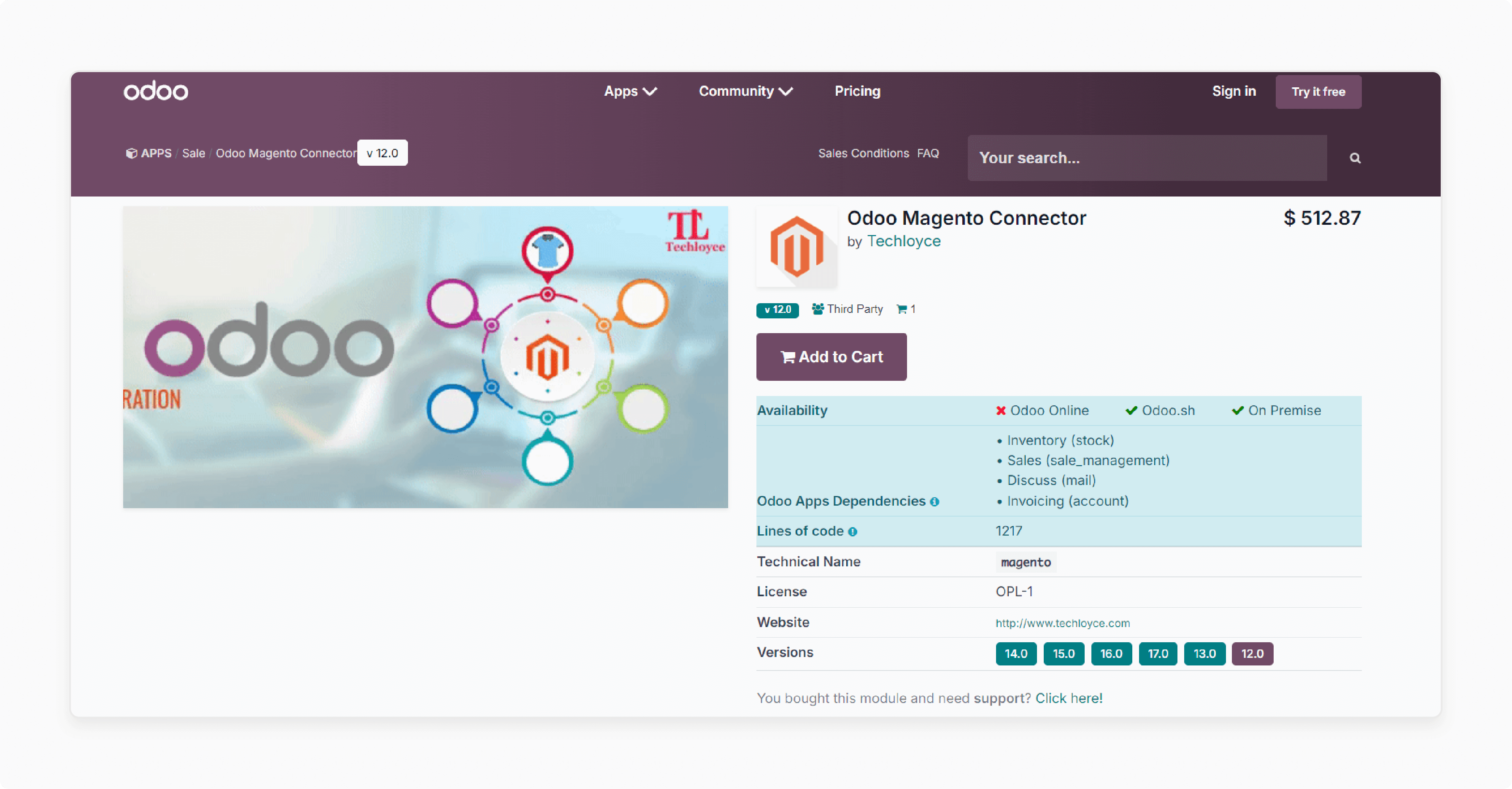Switch to version 17.0
Image resolution: width=1512 pixels, height=789 pixels.
(x=1158, y=654)
